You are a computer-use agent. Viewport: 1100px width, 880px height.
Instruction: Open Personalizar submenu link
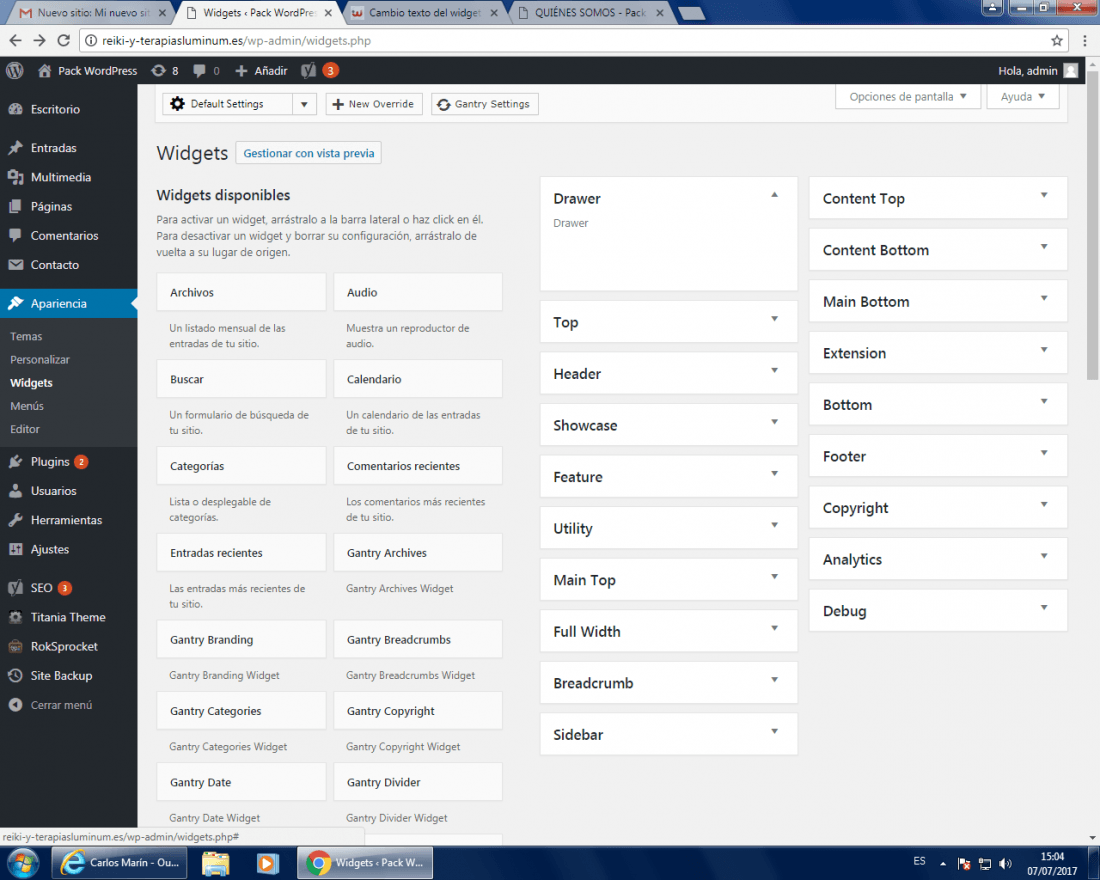coord(40,359)
